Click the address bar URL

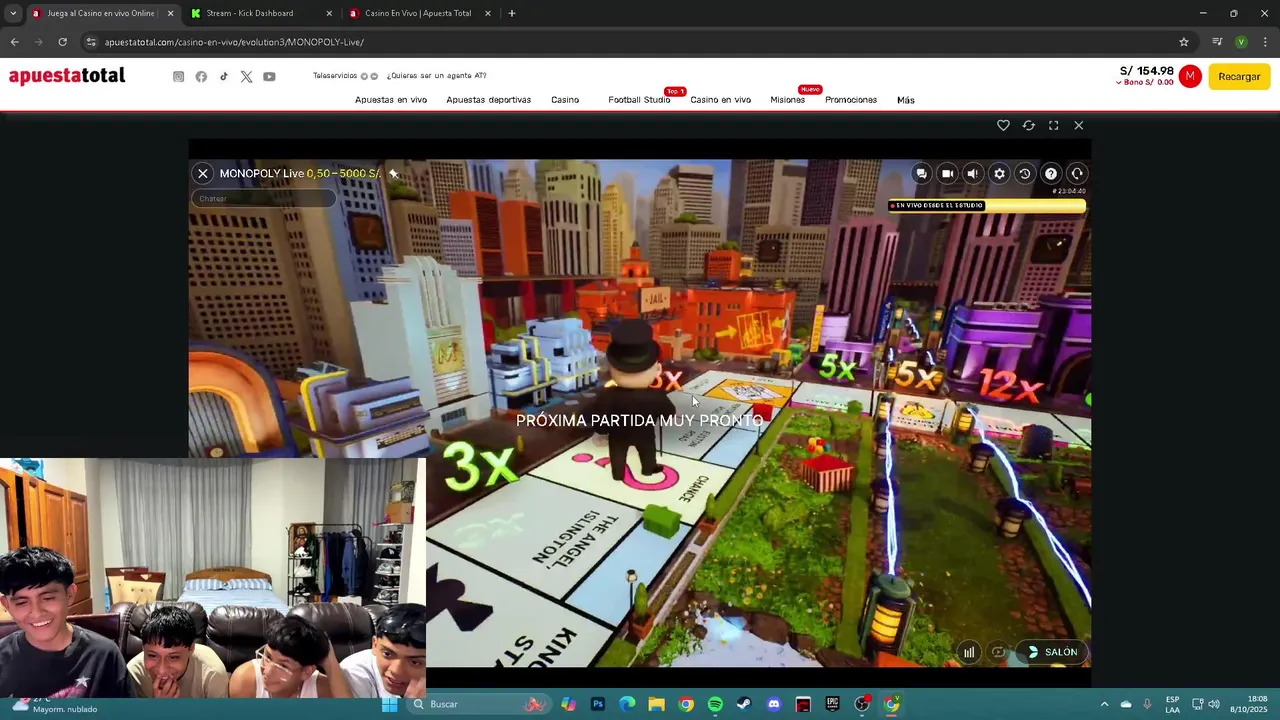click(234, 42)
